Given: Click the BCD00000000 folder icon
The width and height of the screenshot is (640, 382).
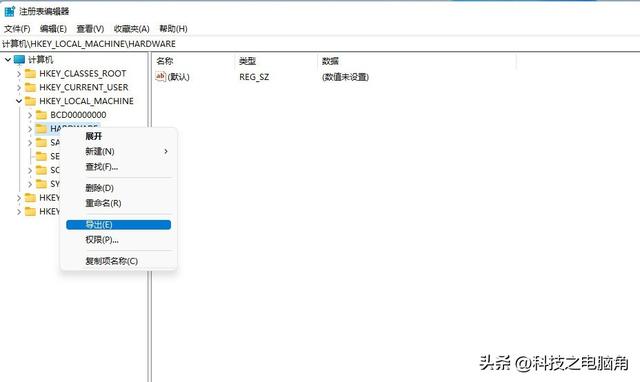Looking at the screenshot, I should click(x=42, y=115).
